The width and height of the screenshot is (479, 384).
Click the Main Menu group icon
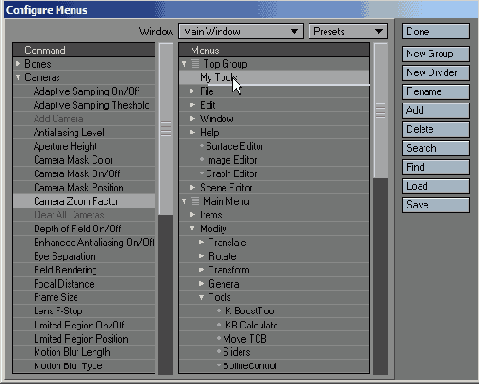195,201
